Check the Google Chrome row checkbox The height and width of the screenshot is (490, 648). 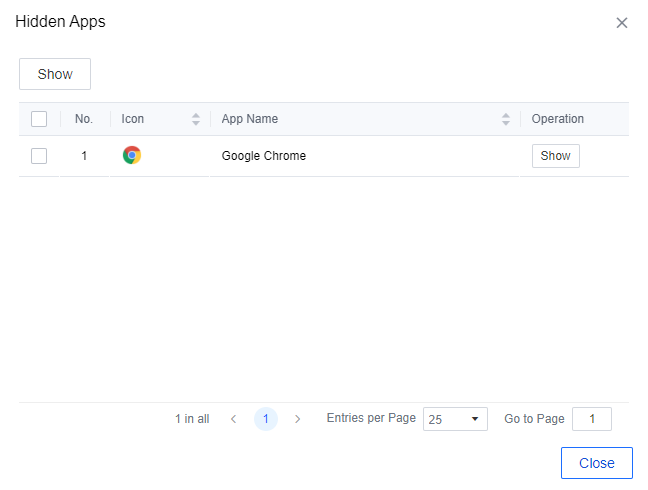click(x=39, y=156)
